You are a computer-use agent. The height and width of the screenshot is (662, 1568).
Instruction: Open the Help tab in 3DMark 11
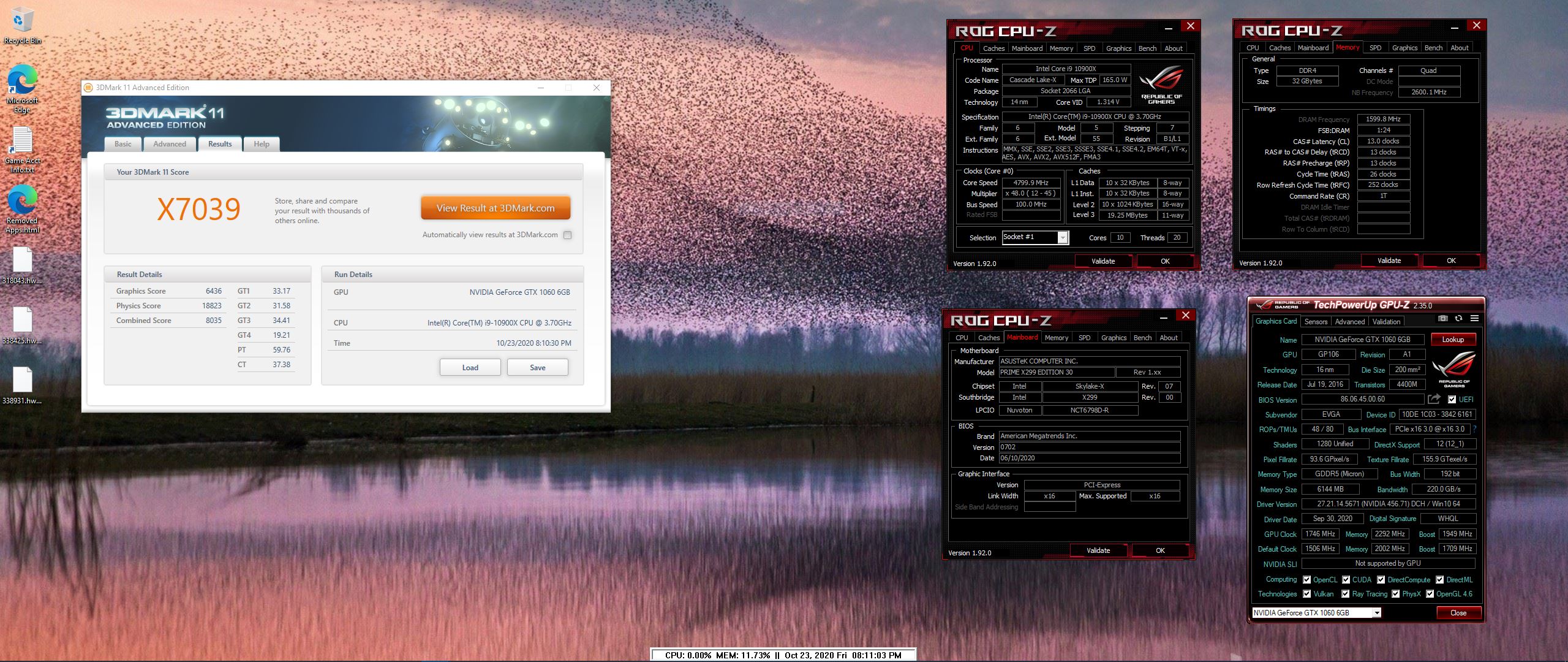pyautogui.click(x=262, y=144)
